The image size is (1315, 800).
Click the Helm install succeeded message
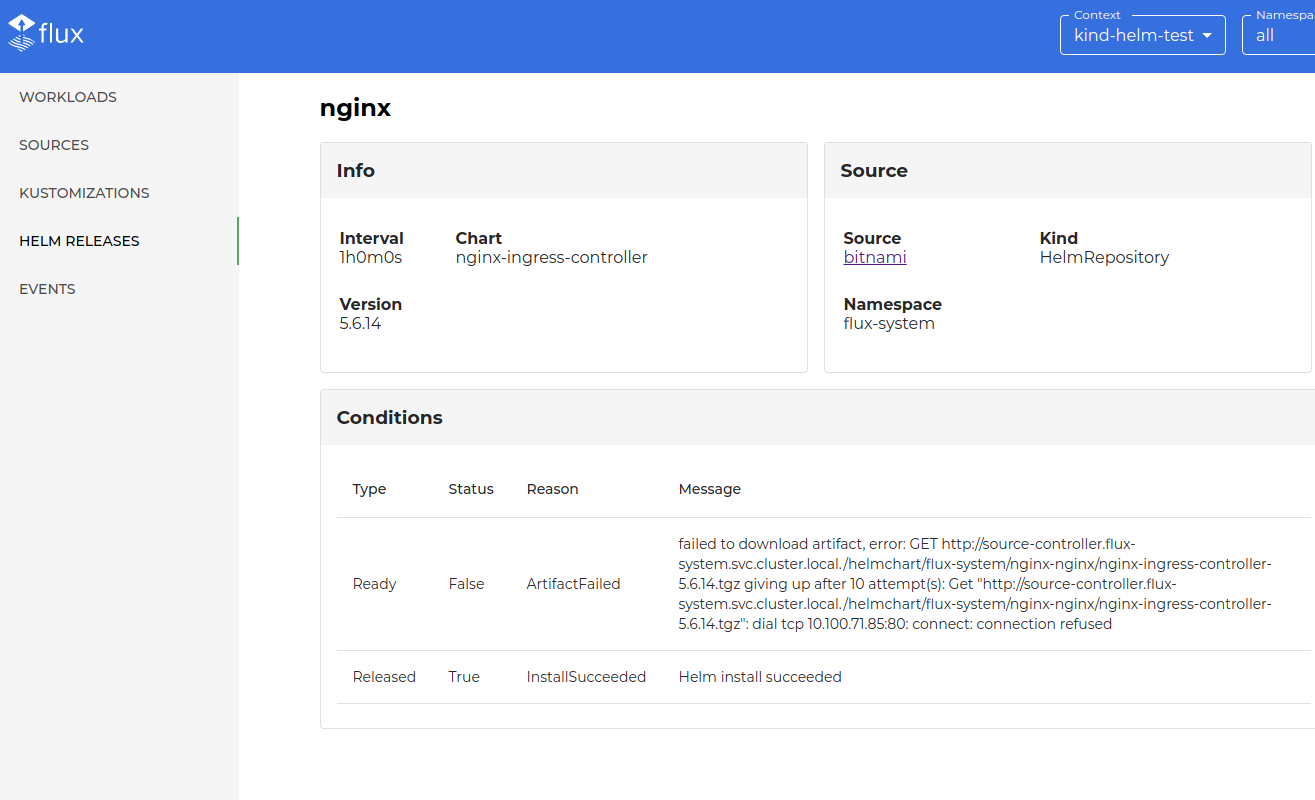point(760,677)
